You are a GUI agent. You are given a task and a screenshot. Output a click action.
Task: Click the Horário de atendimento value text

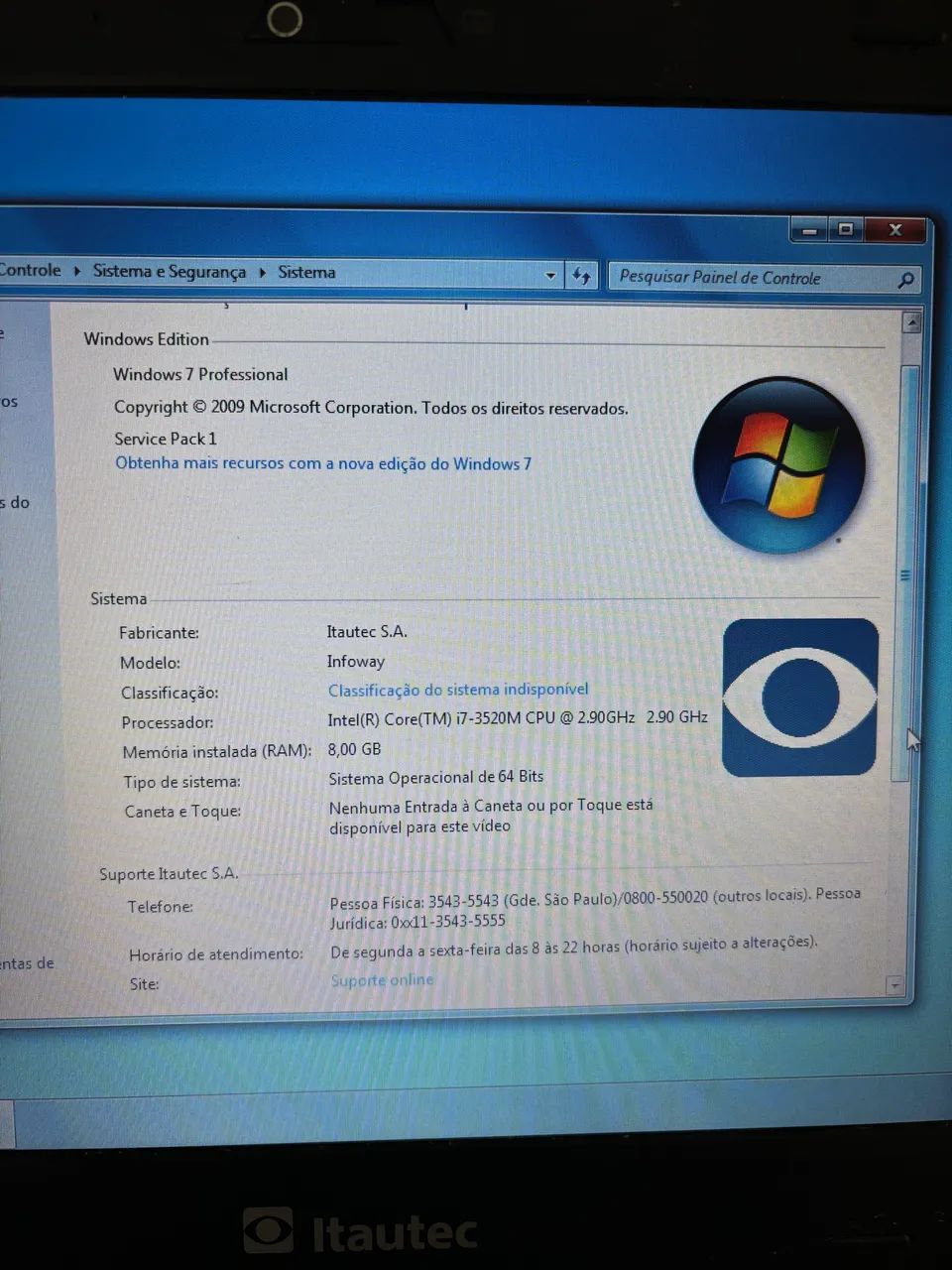pyautogui.click(x=574, y=947)
